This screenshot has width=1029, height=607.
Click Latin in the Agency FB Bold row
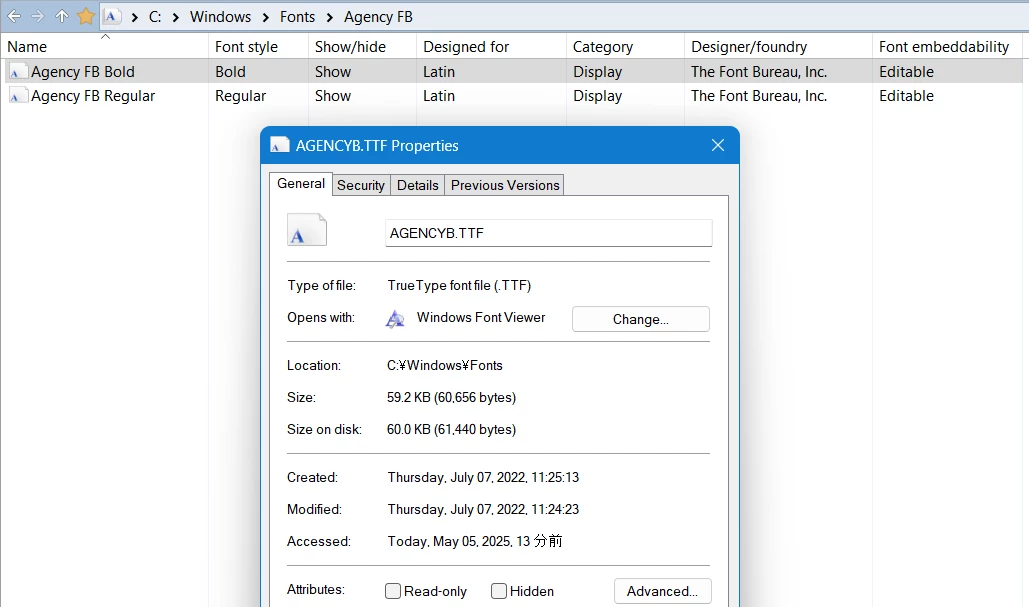439,72
